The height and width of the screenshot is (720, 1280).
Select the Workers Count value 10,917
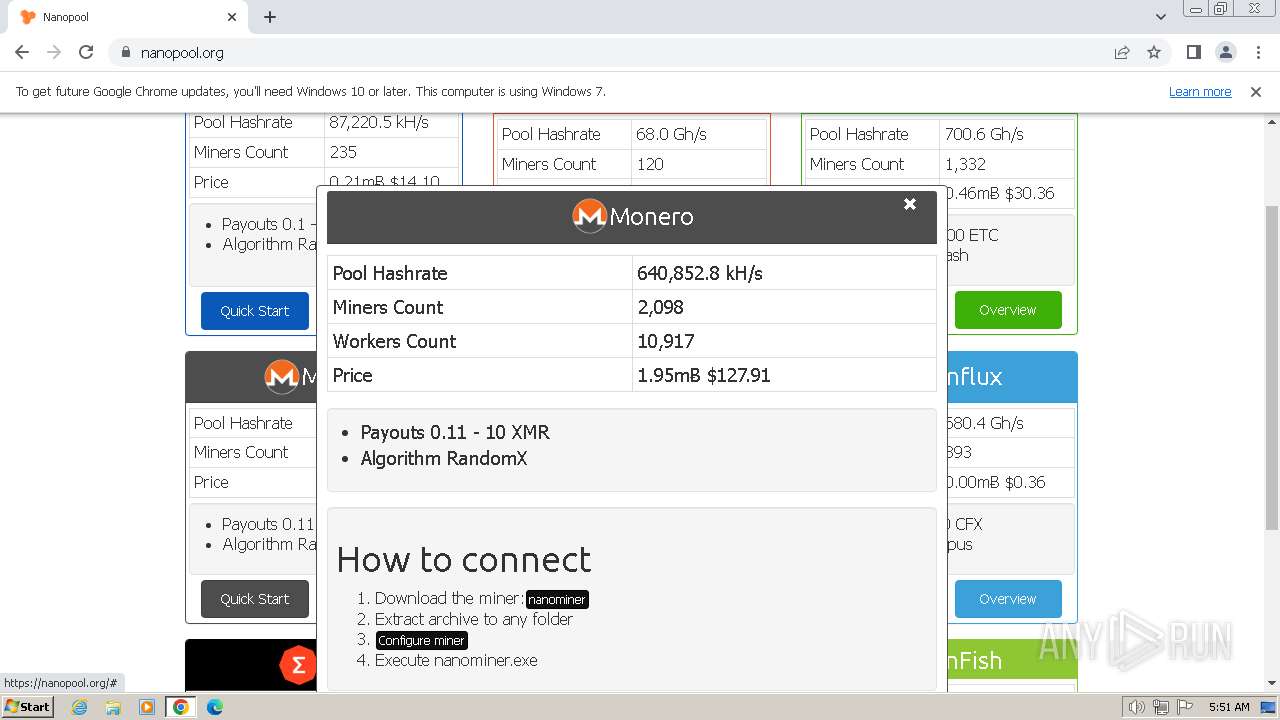666,341
